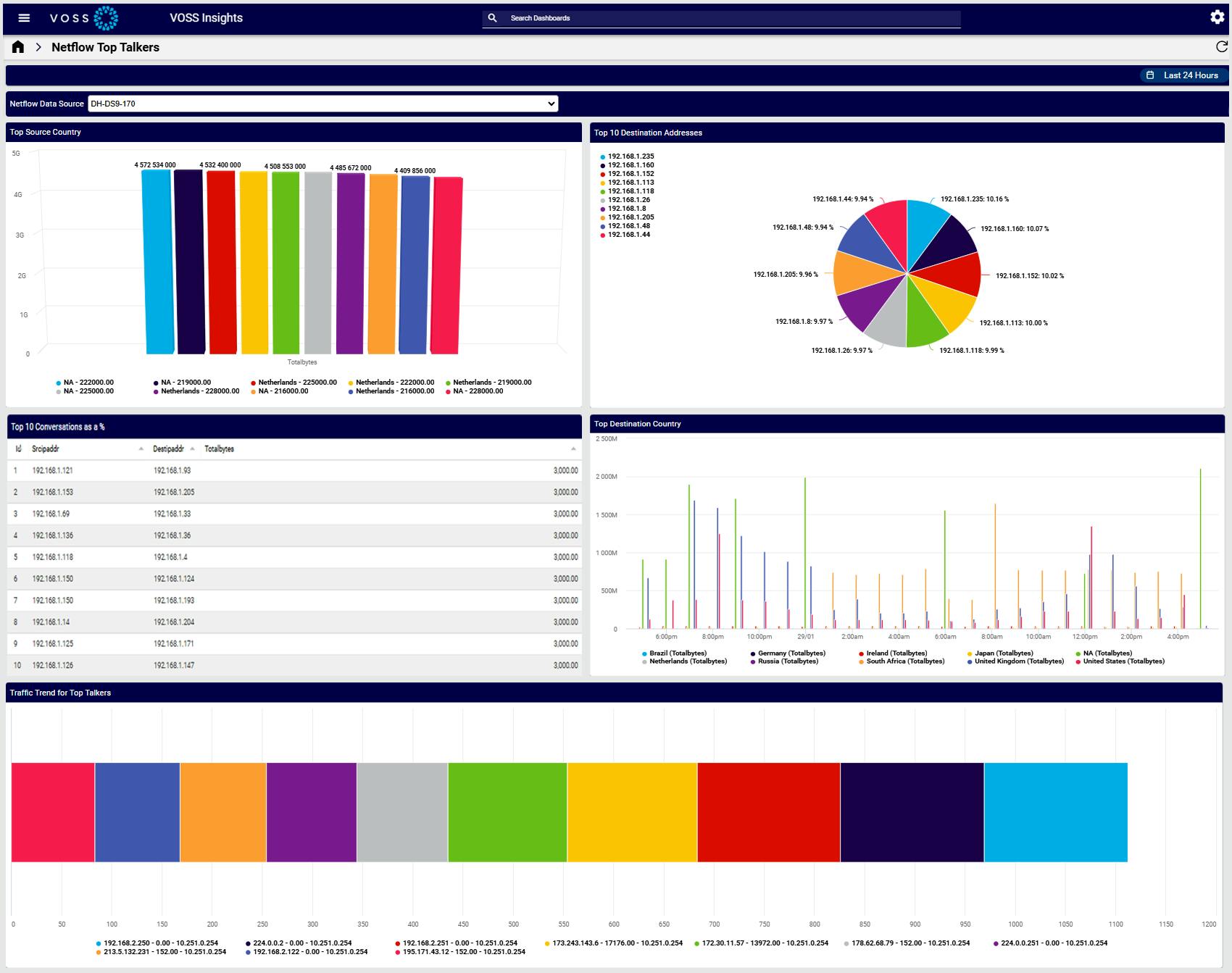The width and height of the screenshot is (1232, 973).
Task: Click the green segment in Traffic Trend bar
Action: [507, 812]
